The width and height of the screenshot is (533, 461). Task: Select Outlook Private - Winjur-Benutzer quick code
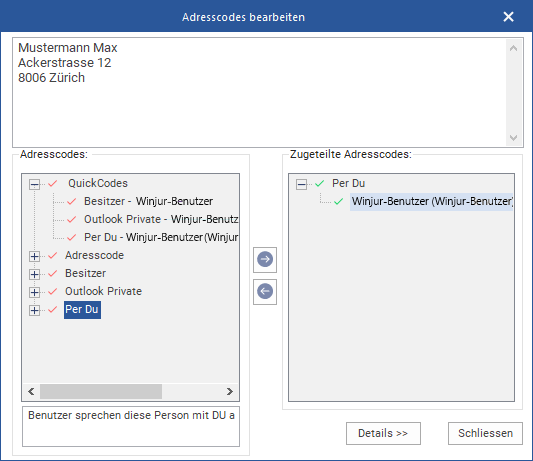tap(161, 219)
